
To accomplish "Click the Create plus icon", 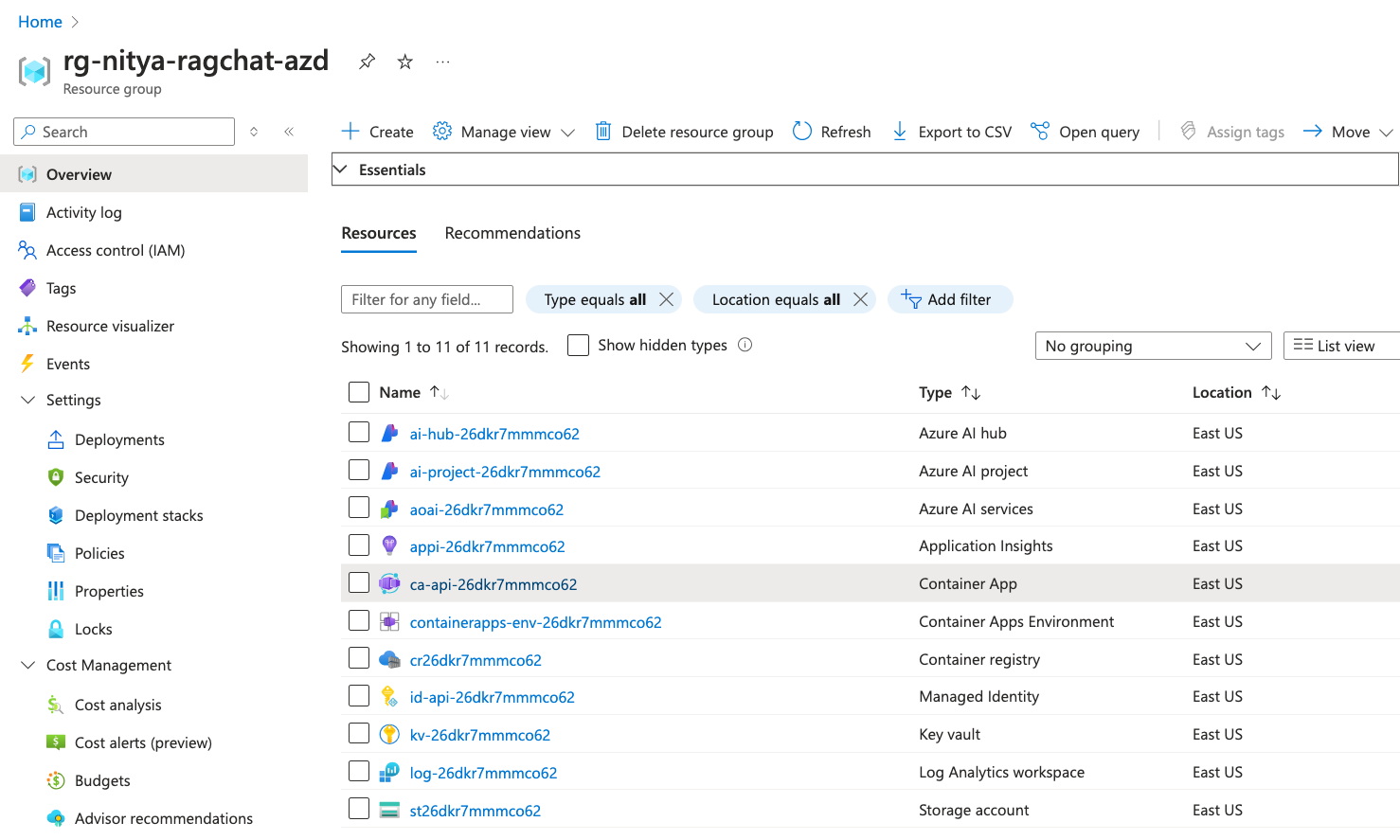I will coord(350,131).
